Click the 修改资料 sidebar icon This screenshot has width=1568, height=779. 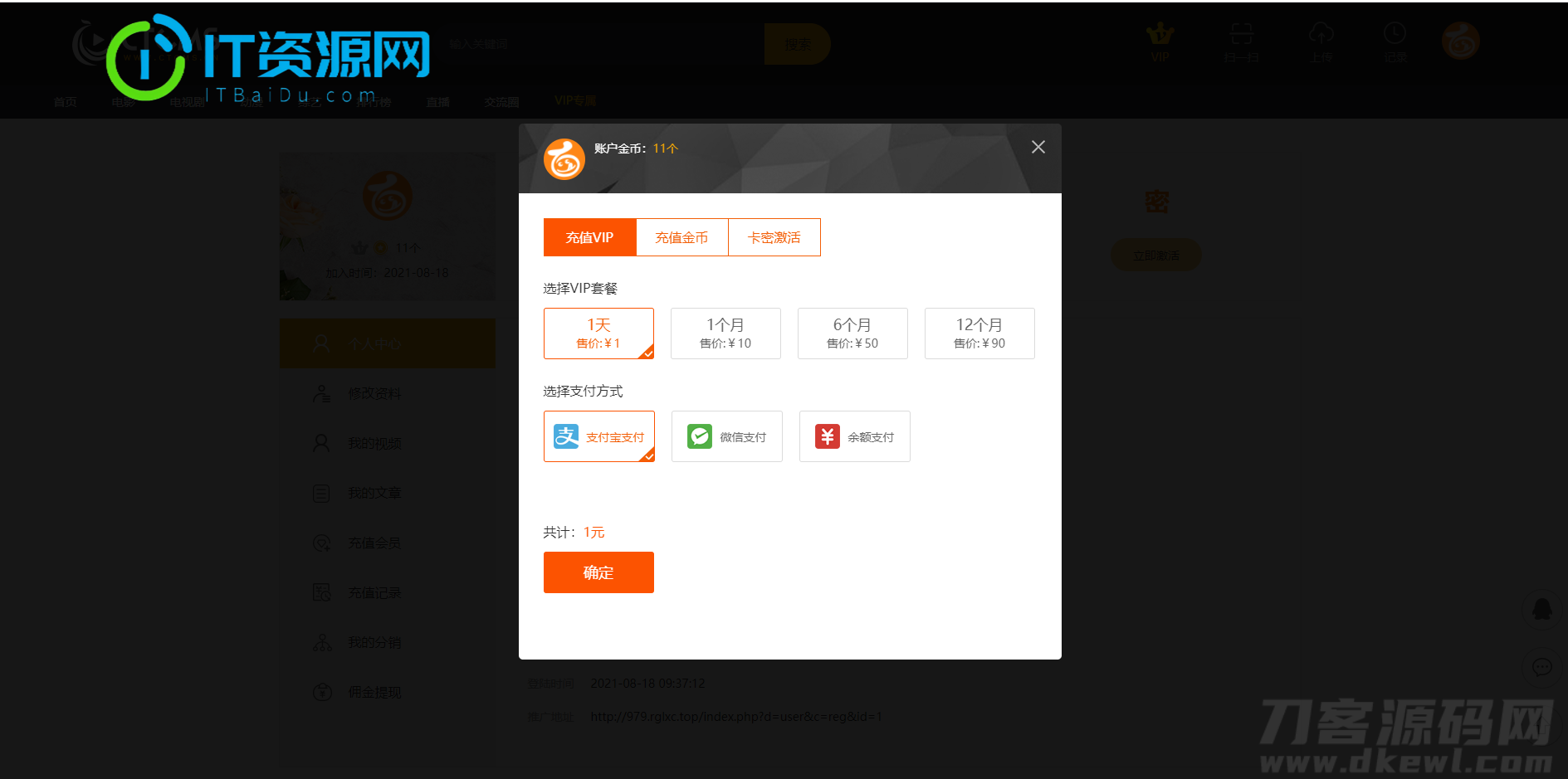pos(322,393)
